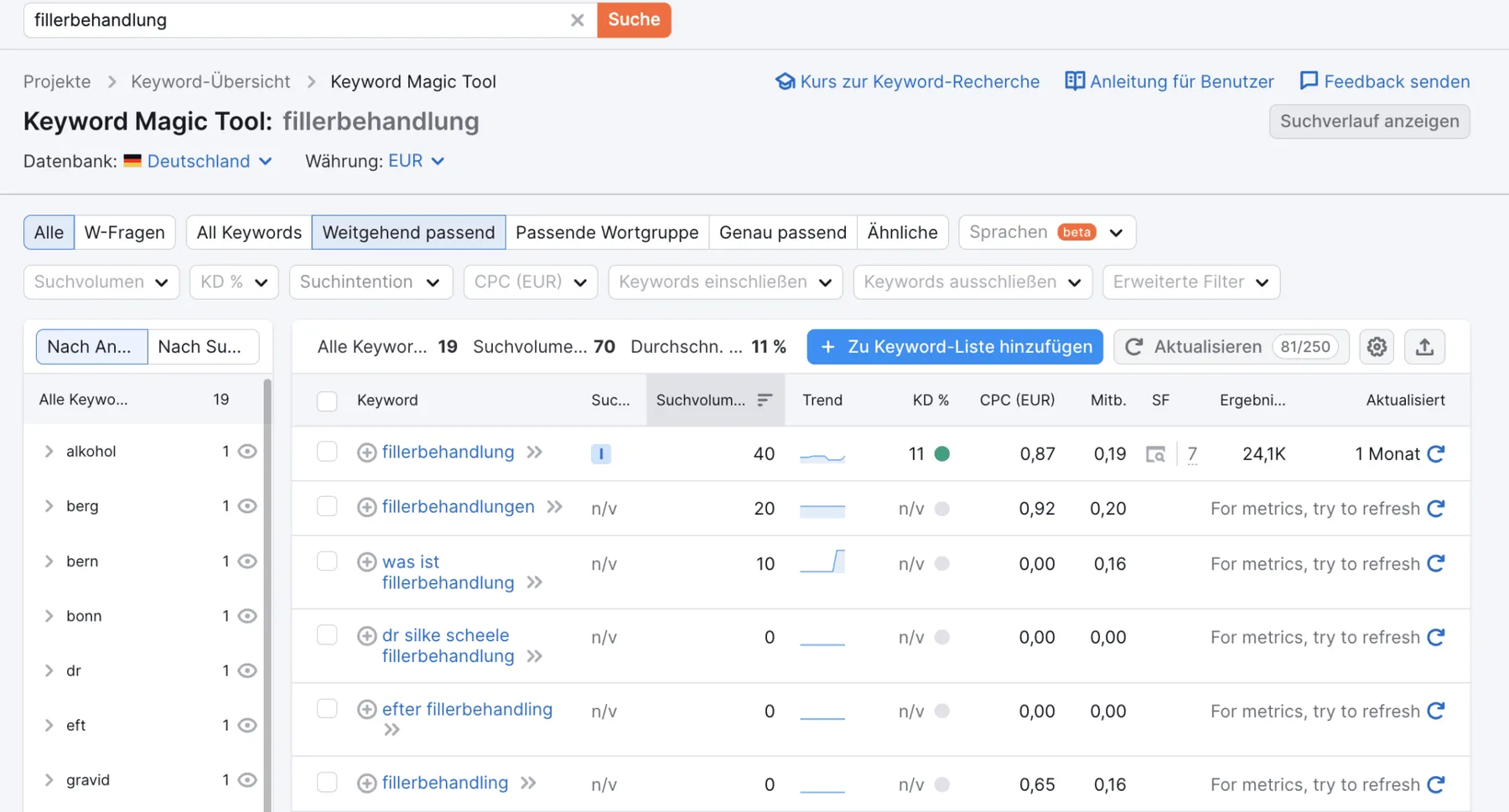Image resolution: width=1509 pixels, height=812 pixels.
Task: Click Zu Keyword-Liste hinzufügen button
Action: (x=955, y=347)
